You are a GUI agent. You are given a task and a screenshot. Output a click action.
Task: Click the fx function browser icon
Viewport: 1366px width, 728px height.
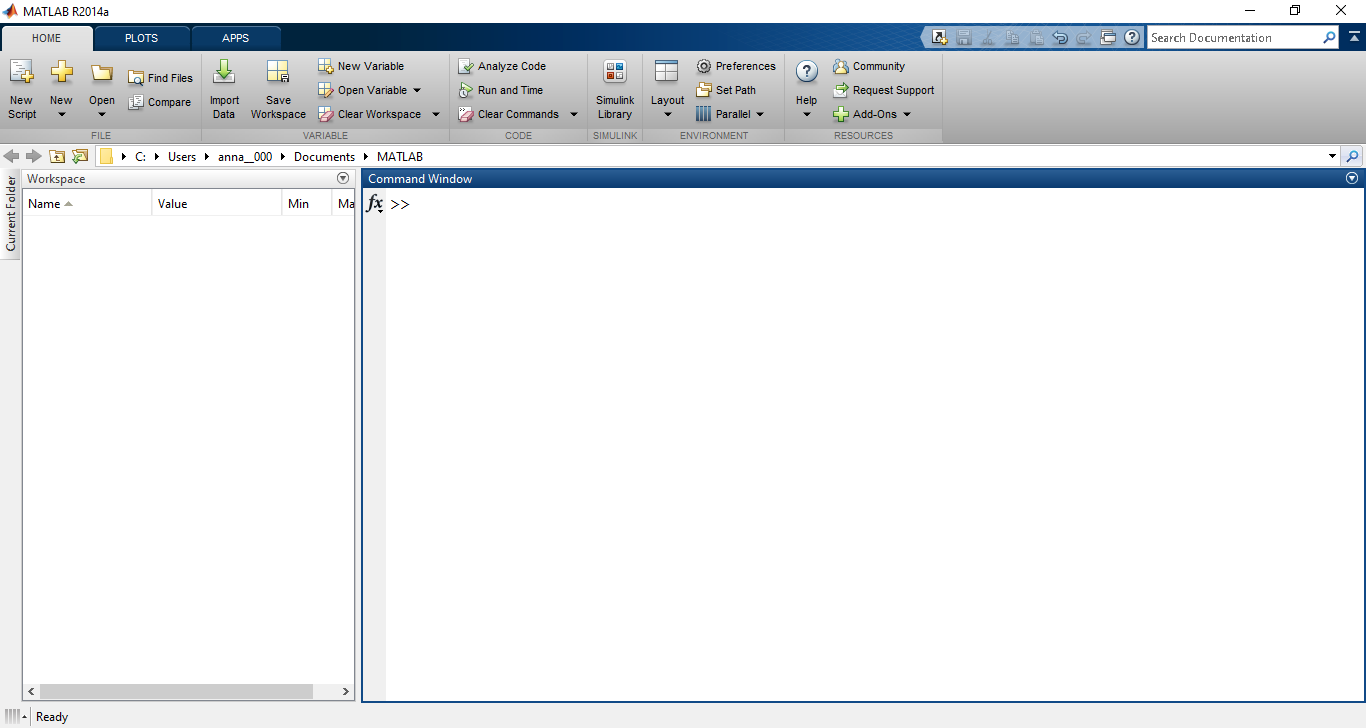click(x=375, y=204)
